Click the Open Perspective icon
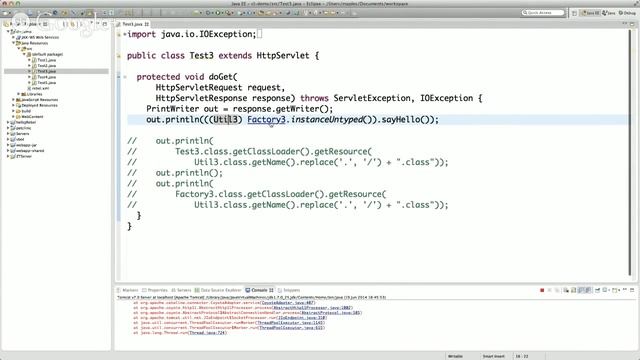The width and height of the screenshot is (640, 360). pos(574,13)
